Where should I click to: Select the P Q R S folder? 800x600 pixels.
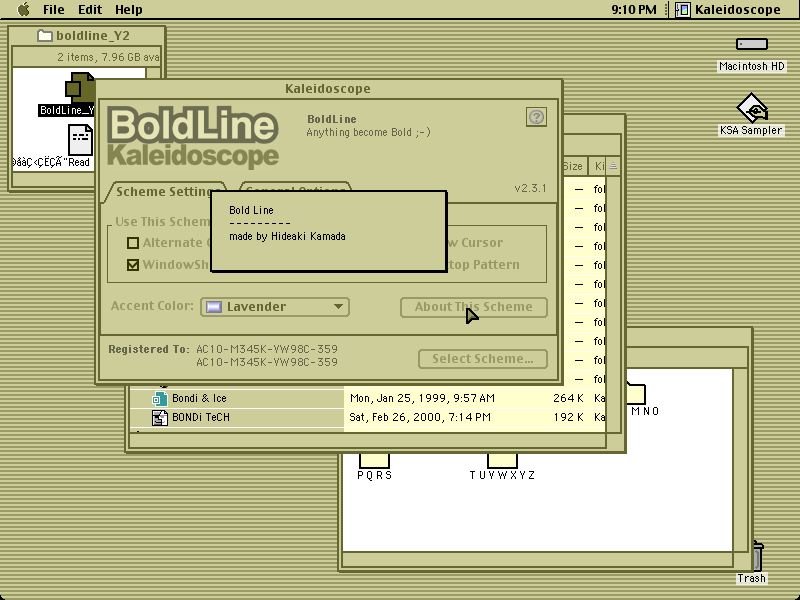[x=374, y=460]
